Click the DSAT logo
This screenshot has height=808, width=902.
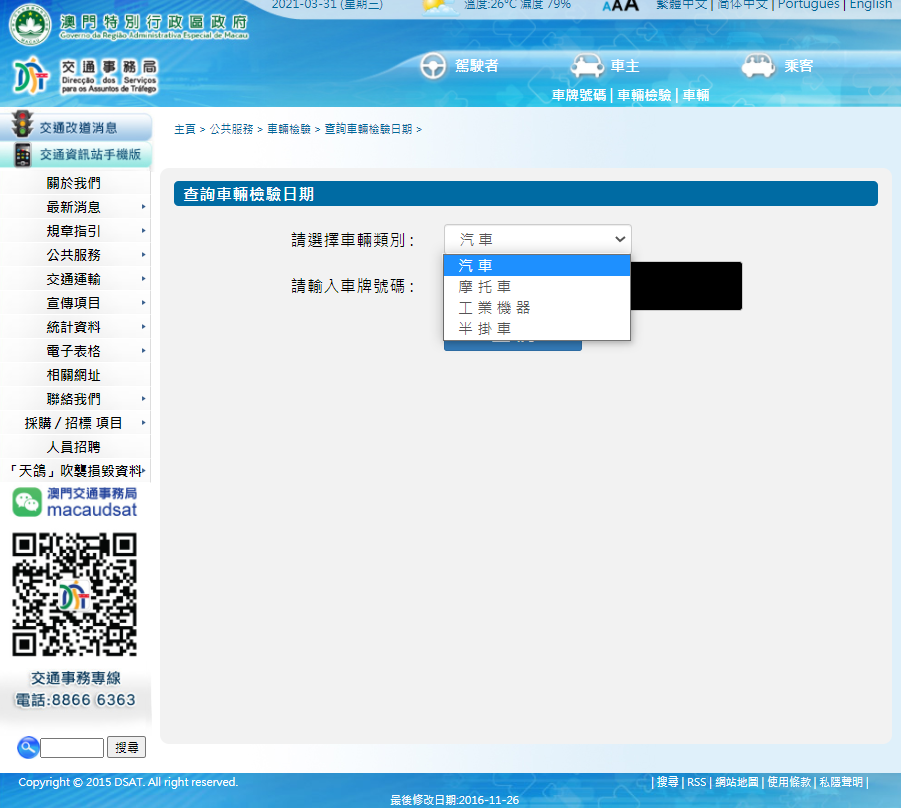click(30, 76)
